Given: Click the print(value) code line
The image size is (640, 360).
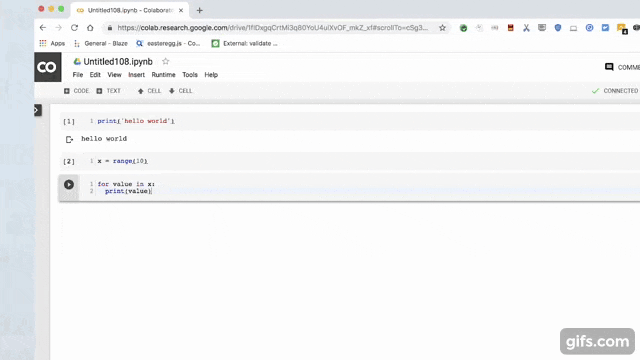Looking at the screenshot, I should point(128,191).
